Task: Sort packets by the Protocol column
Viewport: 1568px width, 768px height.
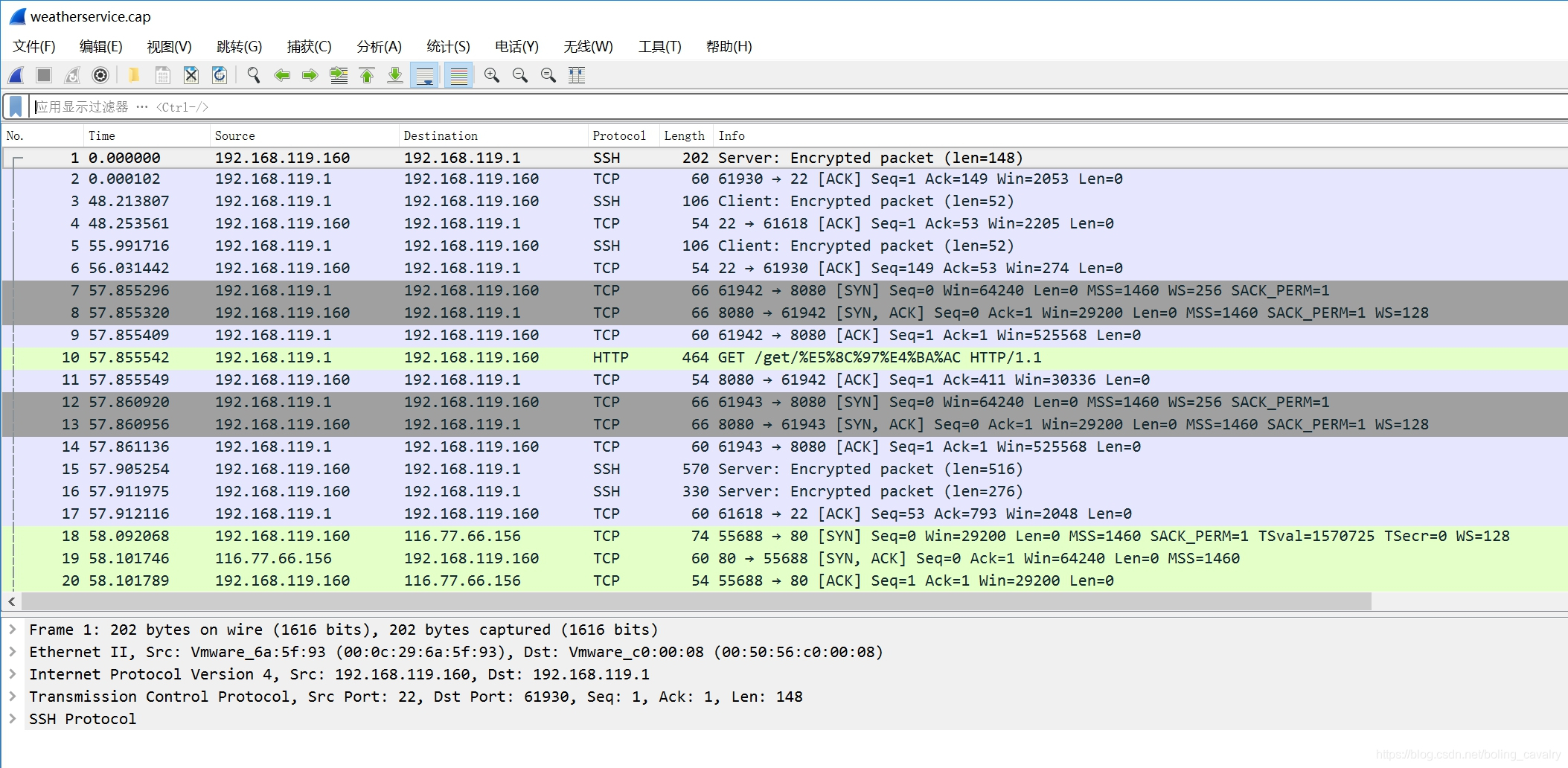Action: [x=624, y=135]
